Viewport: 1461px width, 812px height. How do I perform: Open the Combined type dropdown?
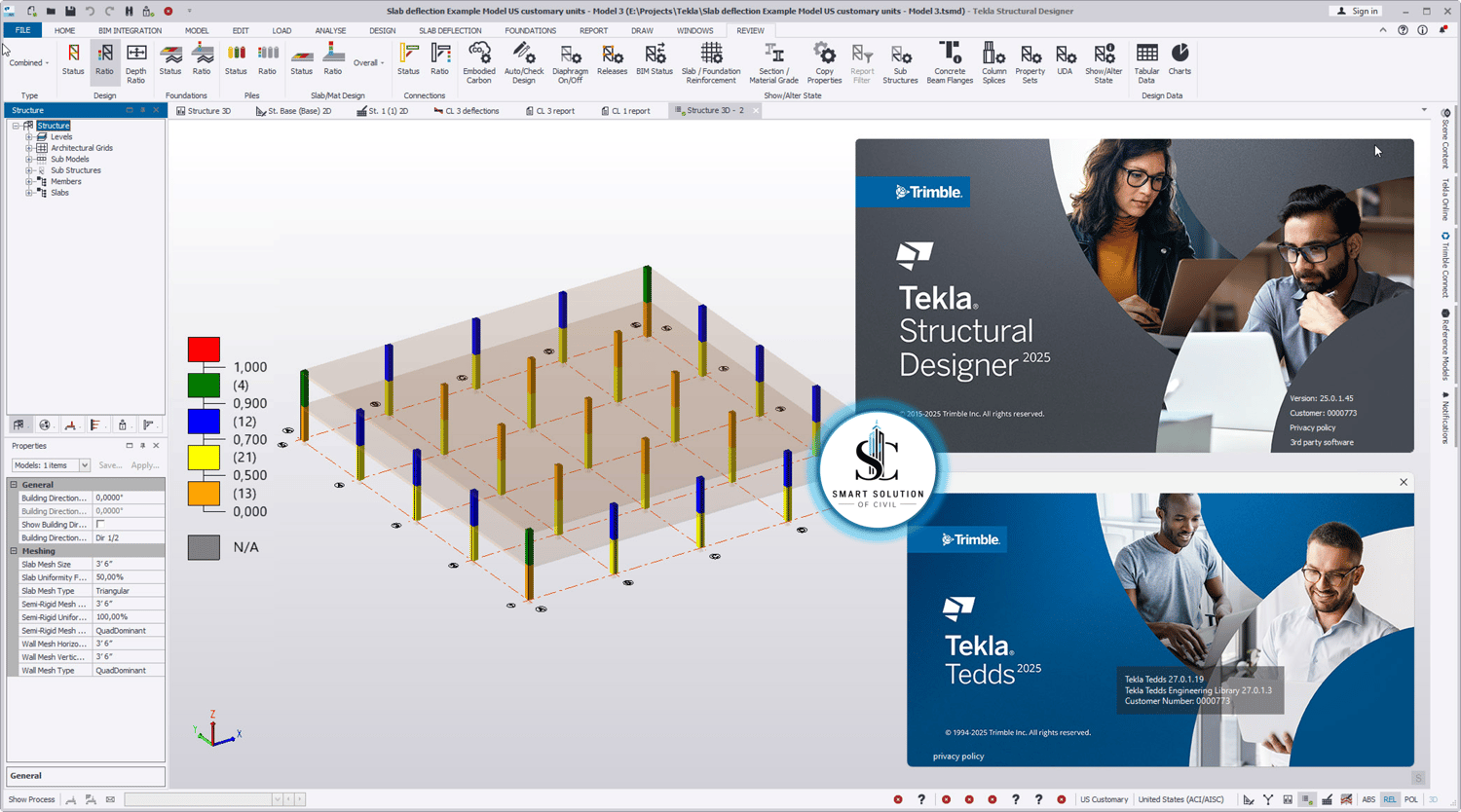(x=29, y=63)
